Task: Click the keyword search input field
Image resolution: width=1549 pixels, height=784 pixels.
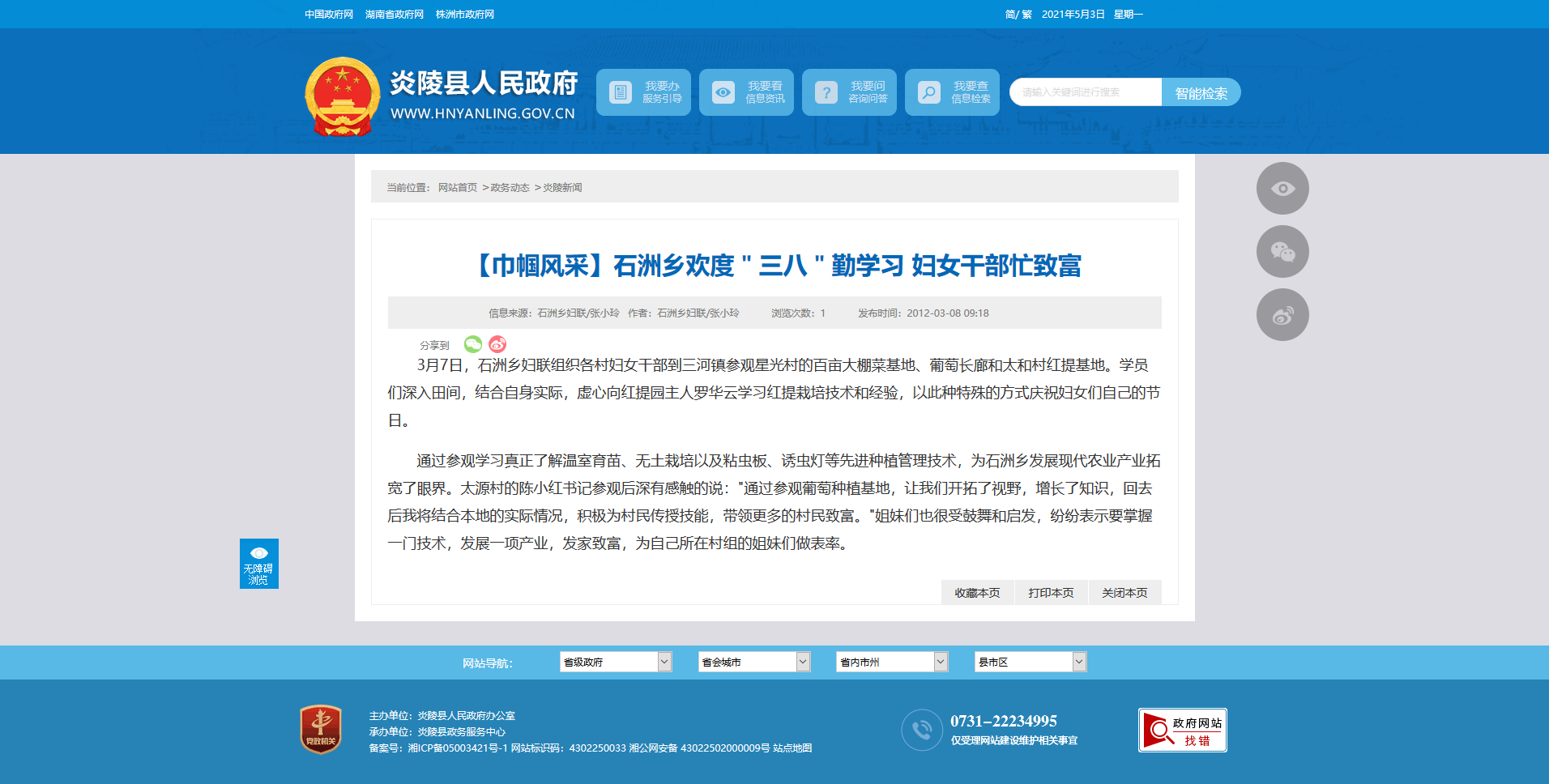Action: coord(1085,92)
